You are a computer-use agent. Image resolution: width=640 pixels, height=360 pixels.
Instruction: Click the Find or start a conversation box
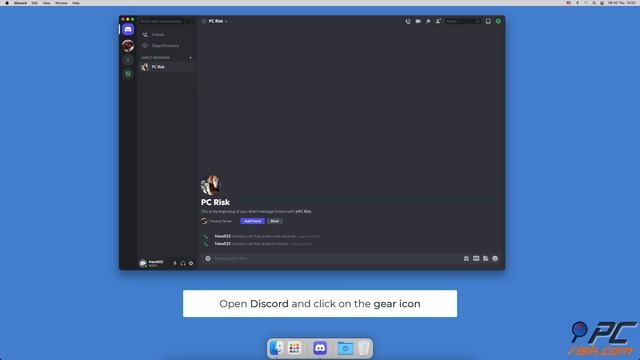(x=167, y=21)
